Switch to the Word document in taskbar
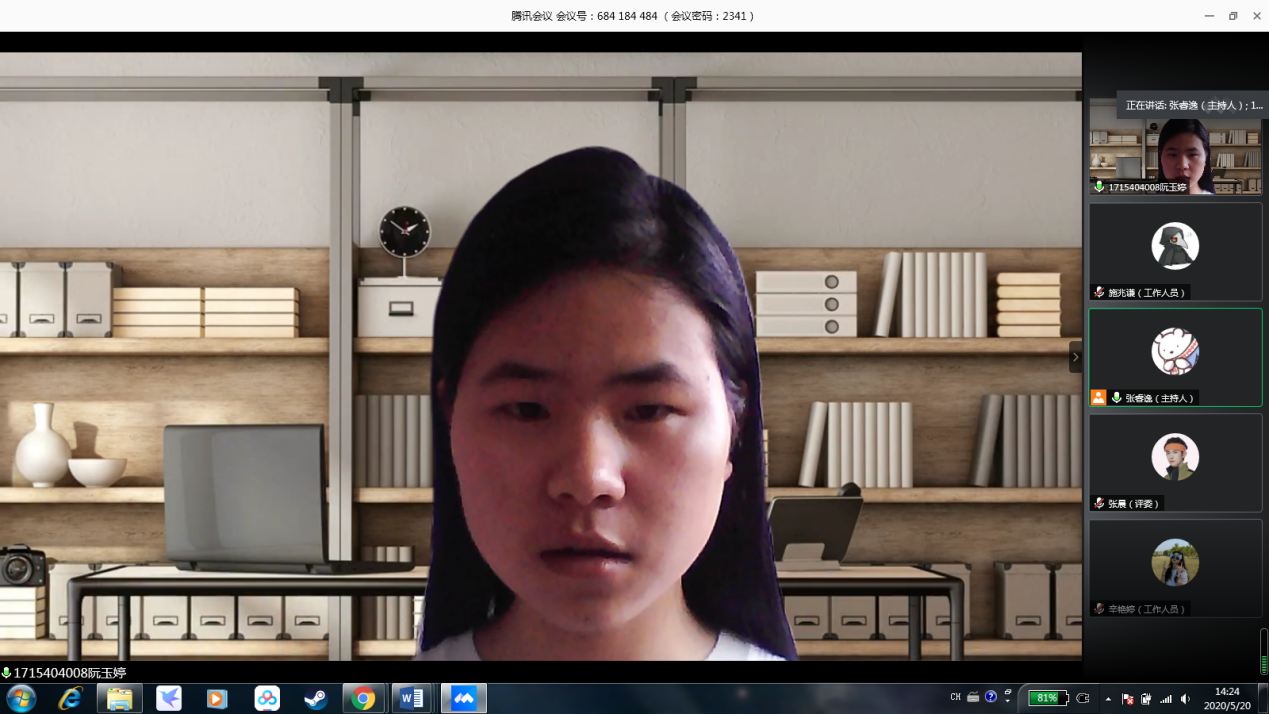The height and width of the screenshot is (714, 1269). [x=412, y=698]
